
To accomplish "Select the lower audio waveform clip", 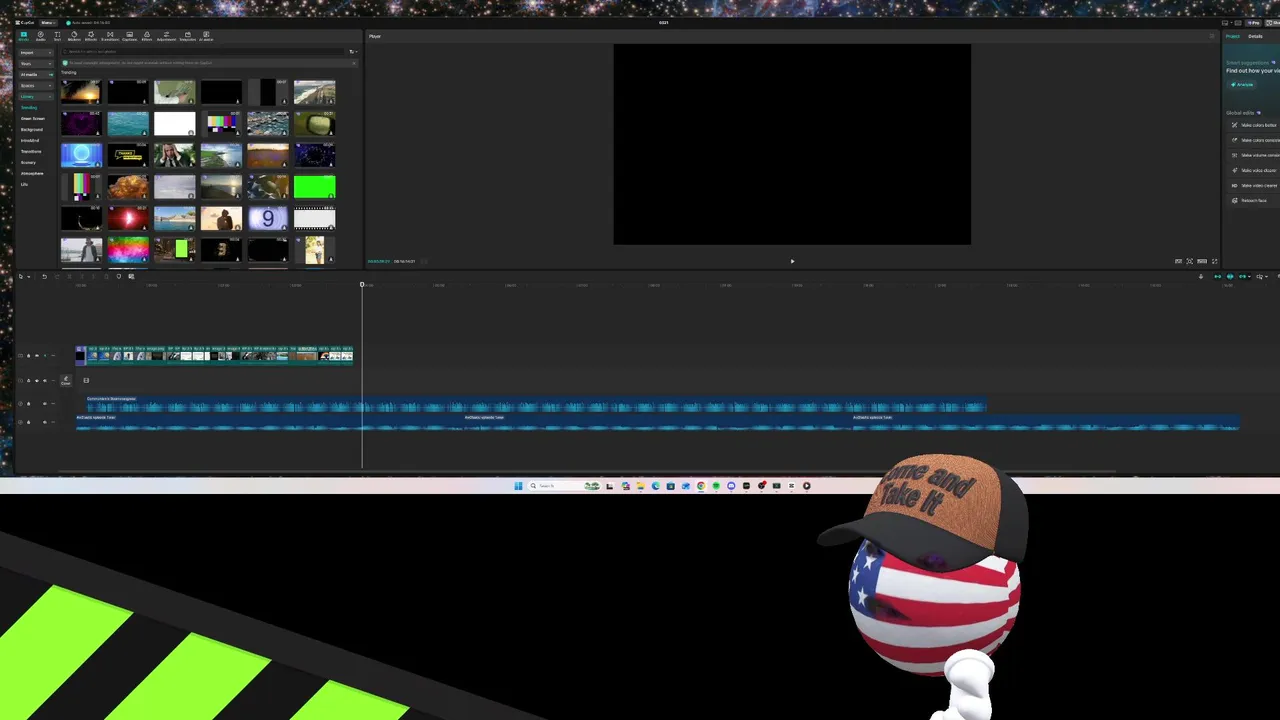I will point(658,423).
